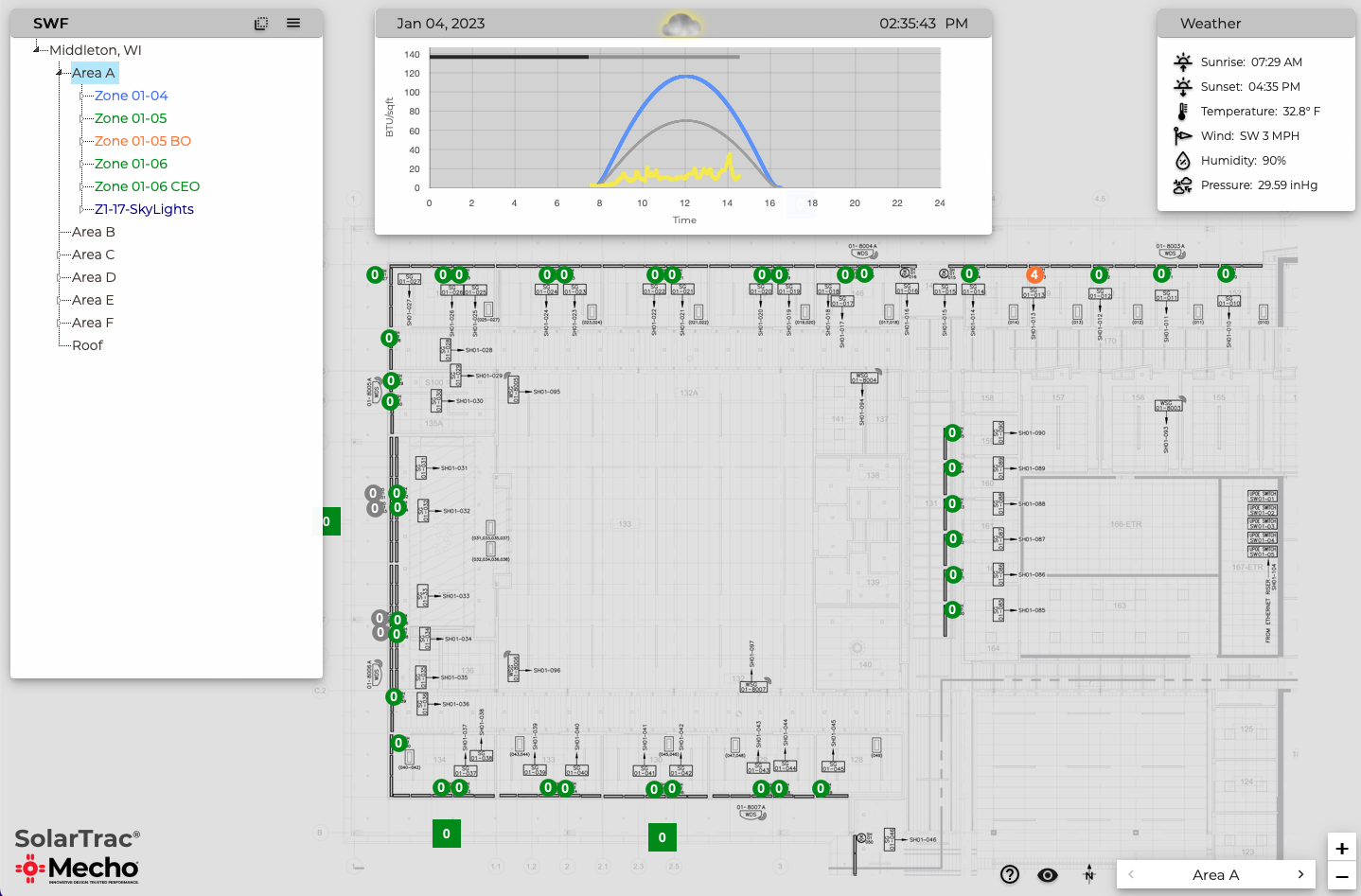Zoom in with the plus button

pos(1341,849)
